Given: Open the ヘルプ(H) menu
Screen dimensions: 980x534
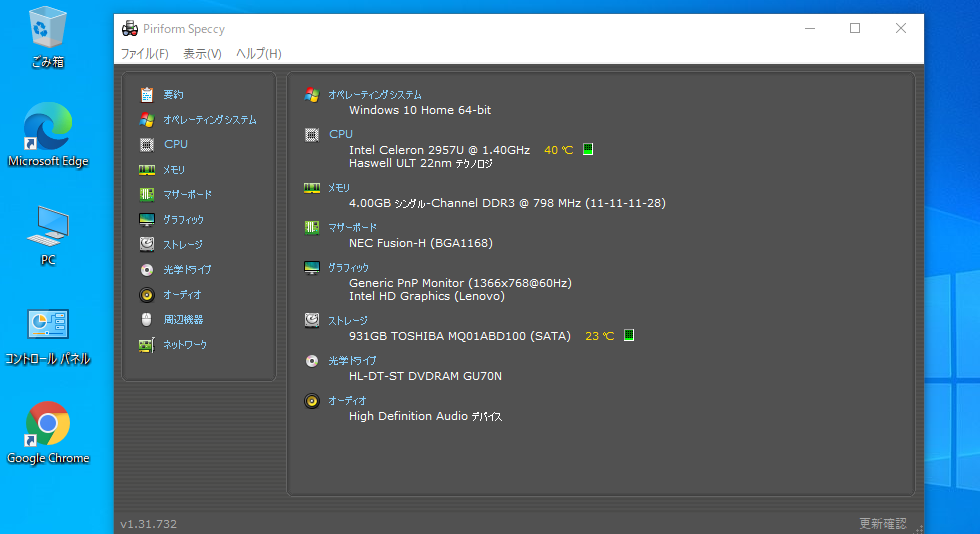Looking at the screenshot, I should [259, 54].
